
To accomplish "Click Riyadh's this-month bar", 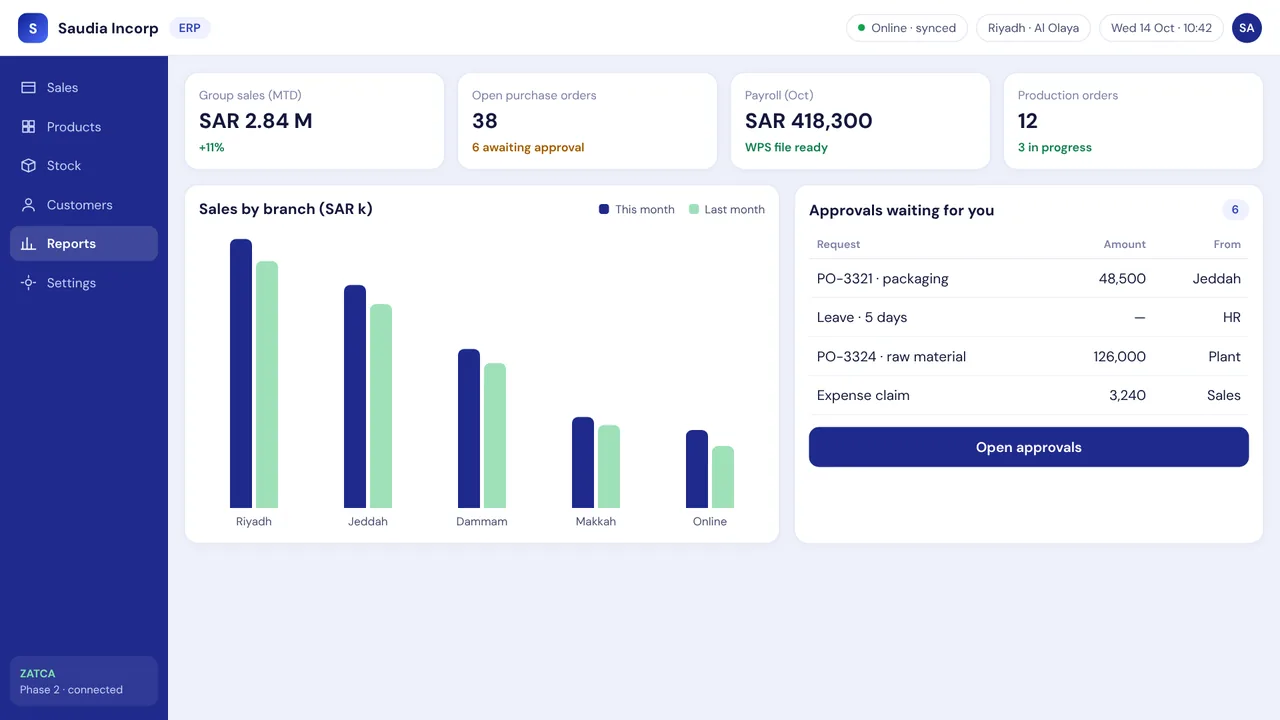I will coord(241,374).
